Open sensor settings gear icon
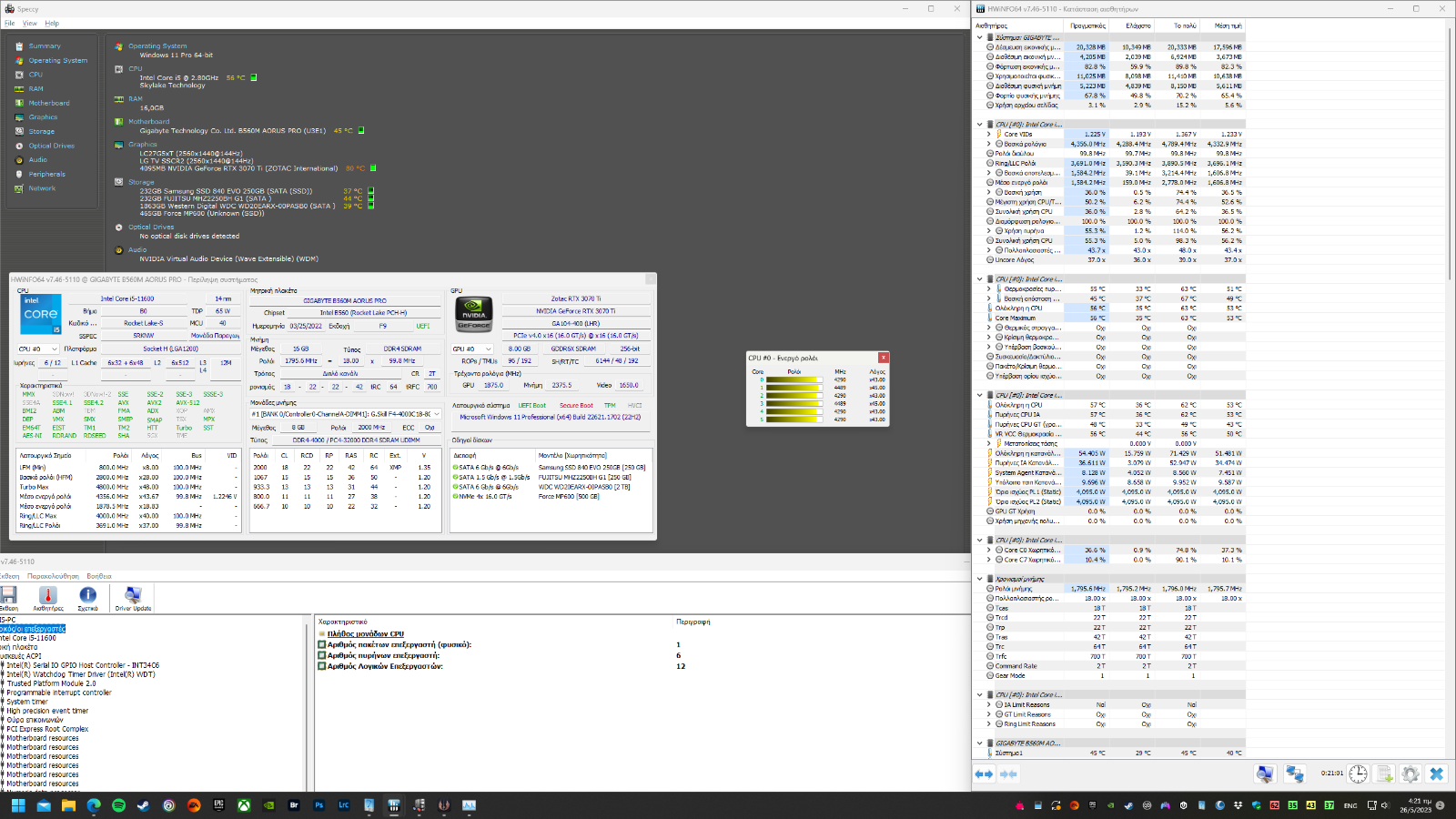Viewport: 1456px width, 819px height. (x=1410, y=774)
